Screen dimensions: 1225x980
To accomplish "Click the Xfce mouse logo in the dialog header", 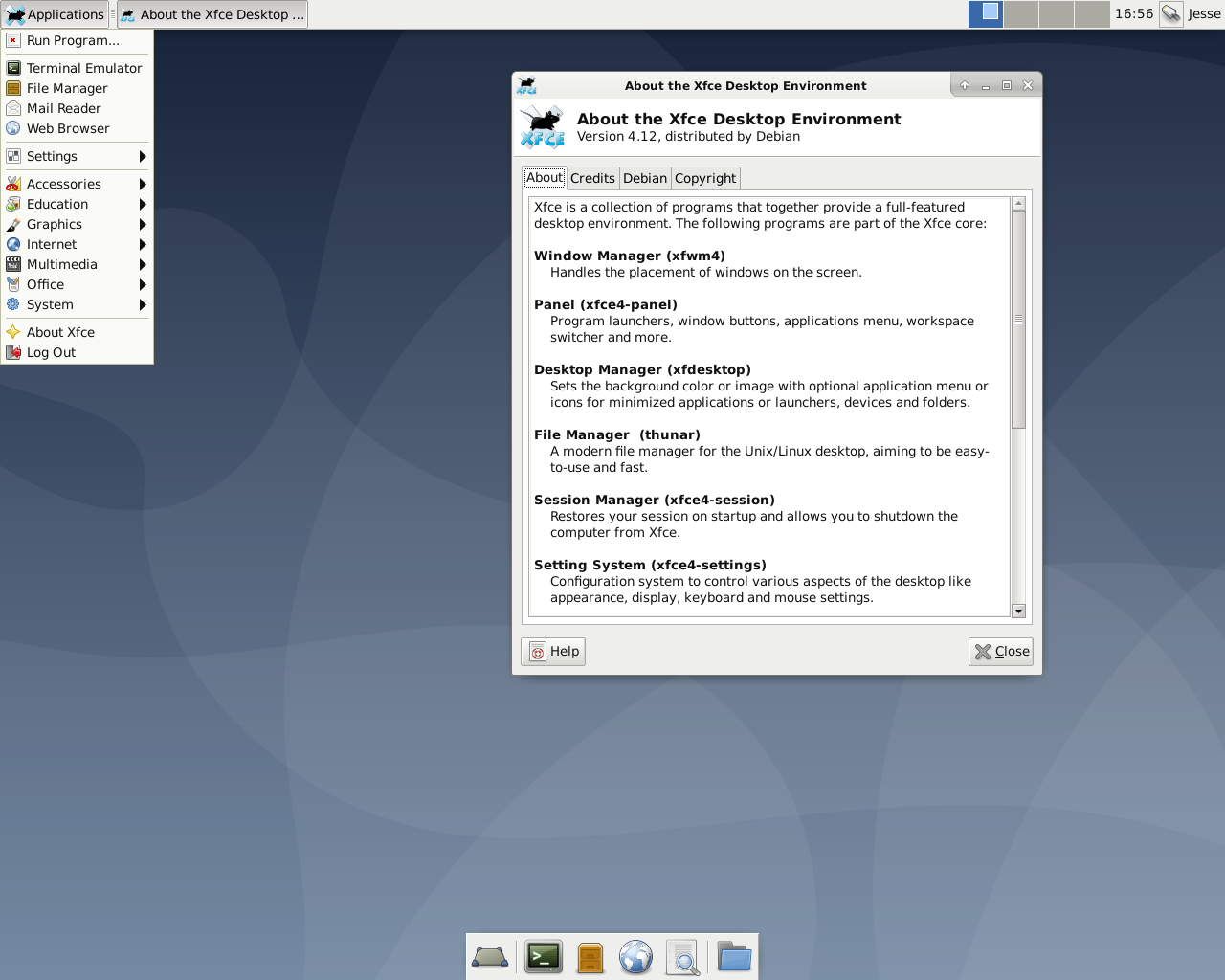I will coord(543,126).
